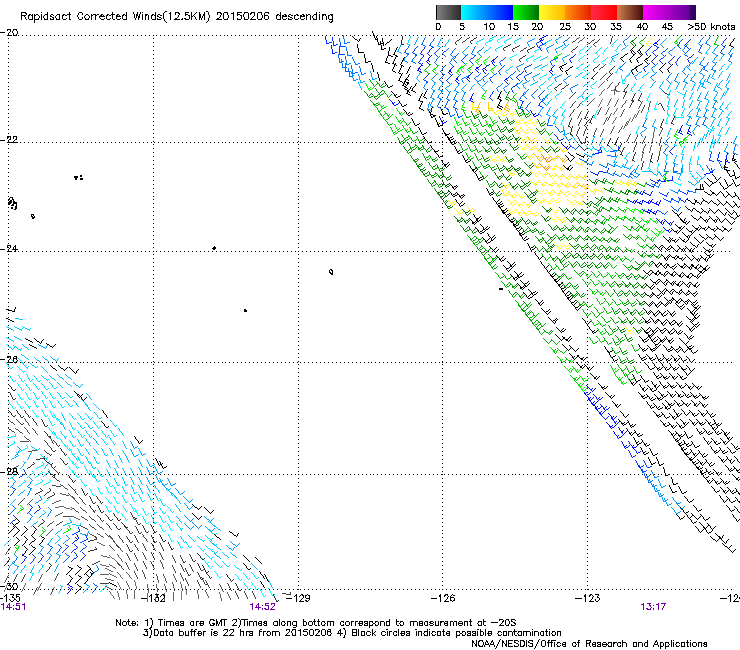Click the orange 25-30 knots color band

coord(578,12)
